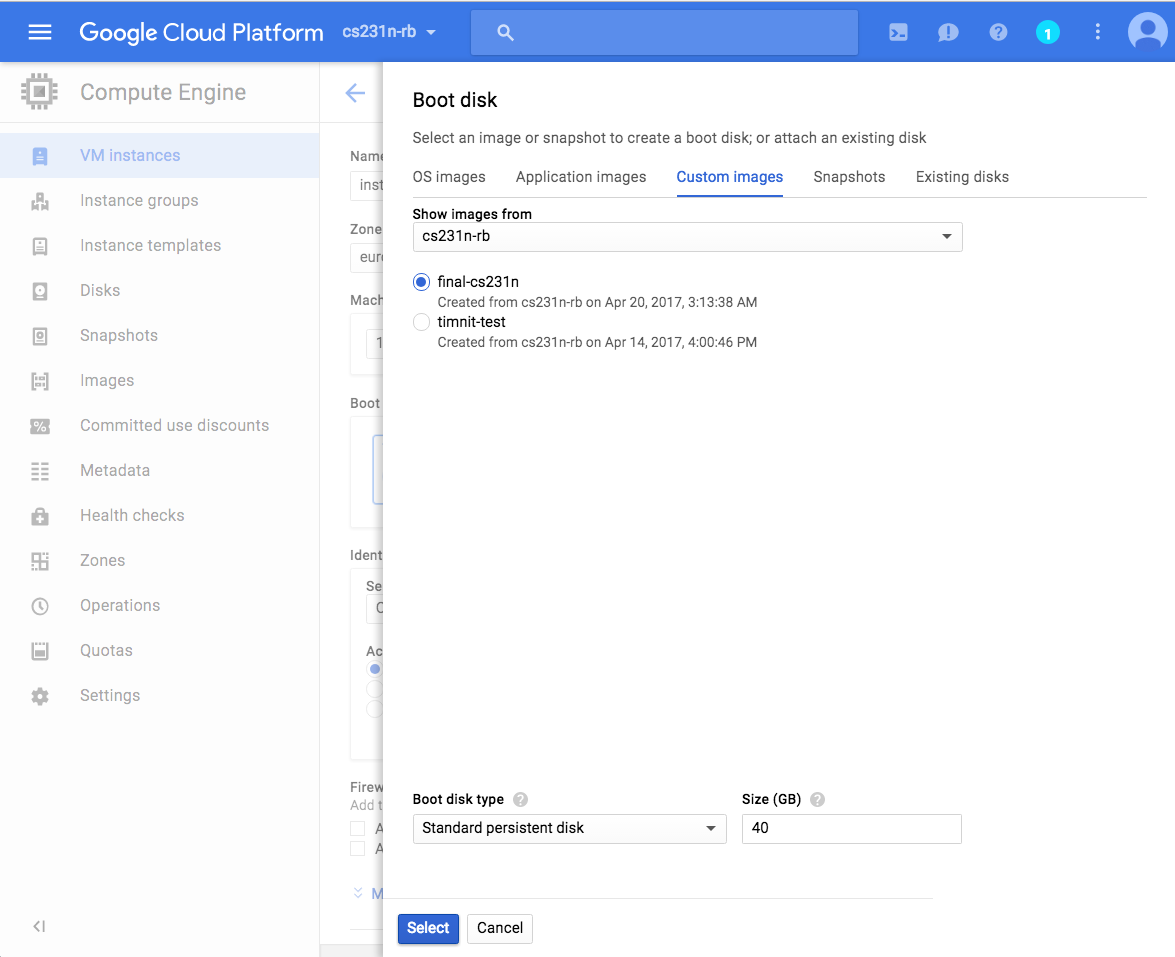Click the user account avatar
The height and width of the screenshot is (957, 1175).
pos(1146,32)
